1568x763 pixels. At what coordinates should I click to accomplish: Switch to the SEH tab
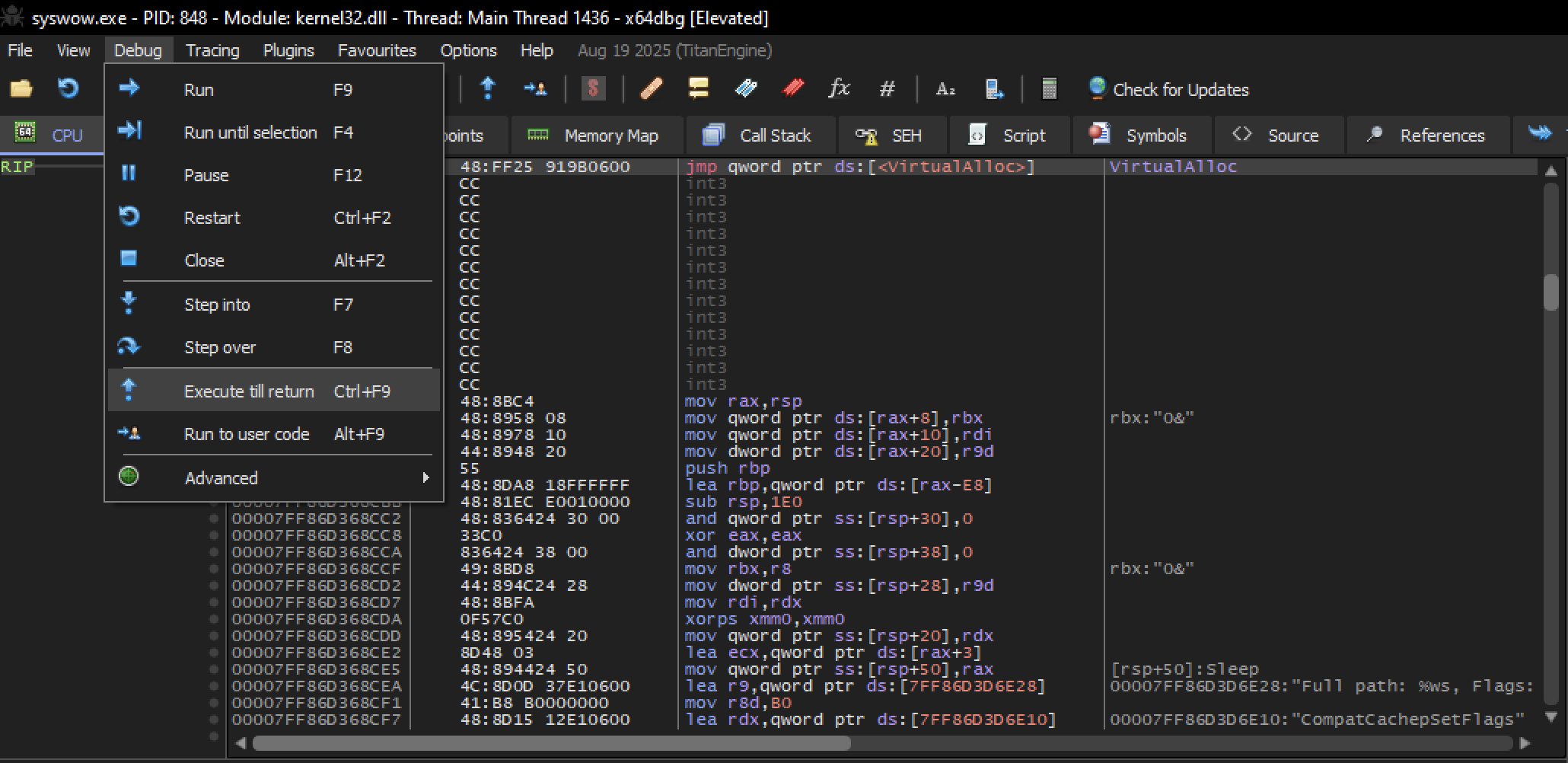click(892, 135)
